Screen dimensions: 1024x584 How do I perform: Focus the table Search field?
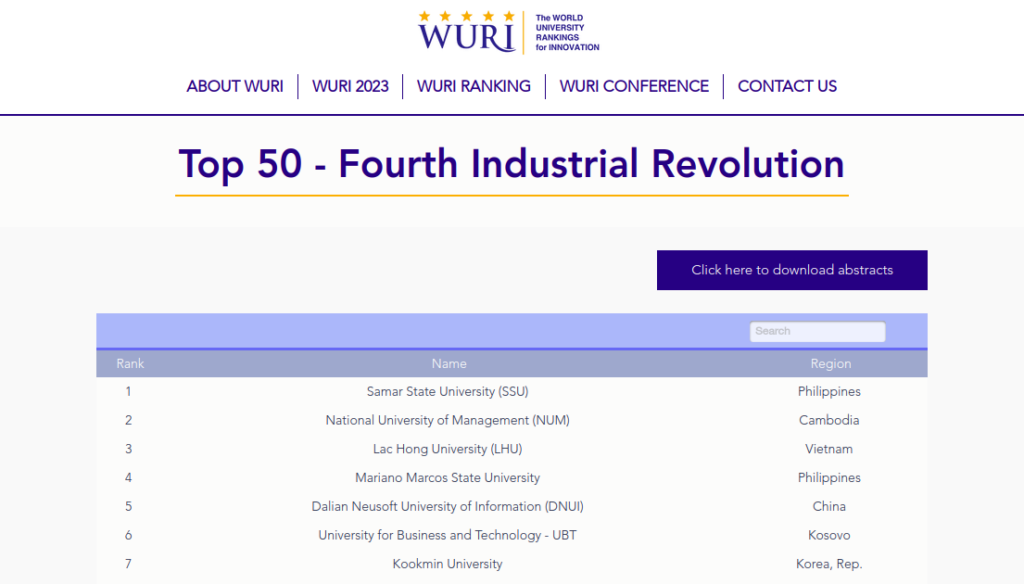click(x=817, y=331)
